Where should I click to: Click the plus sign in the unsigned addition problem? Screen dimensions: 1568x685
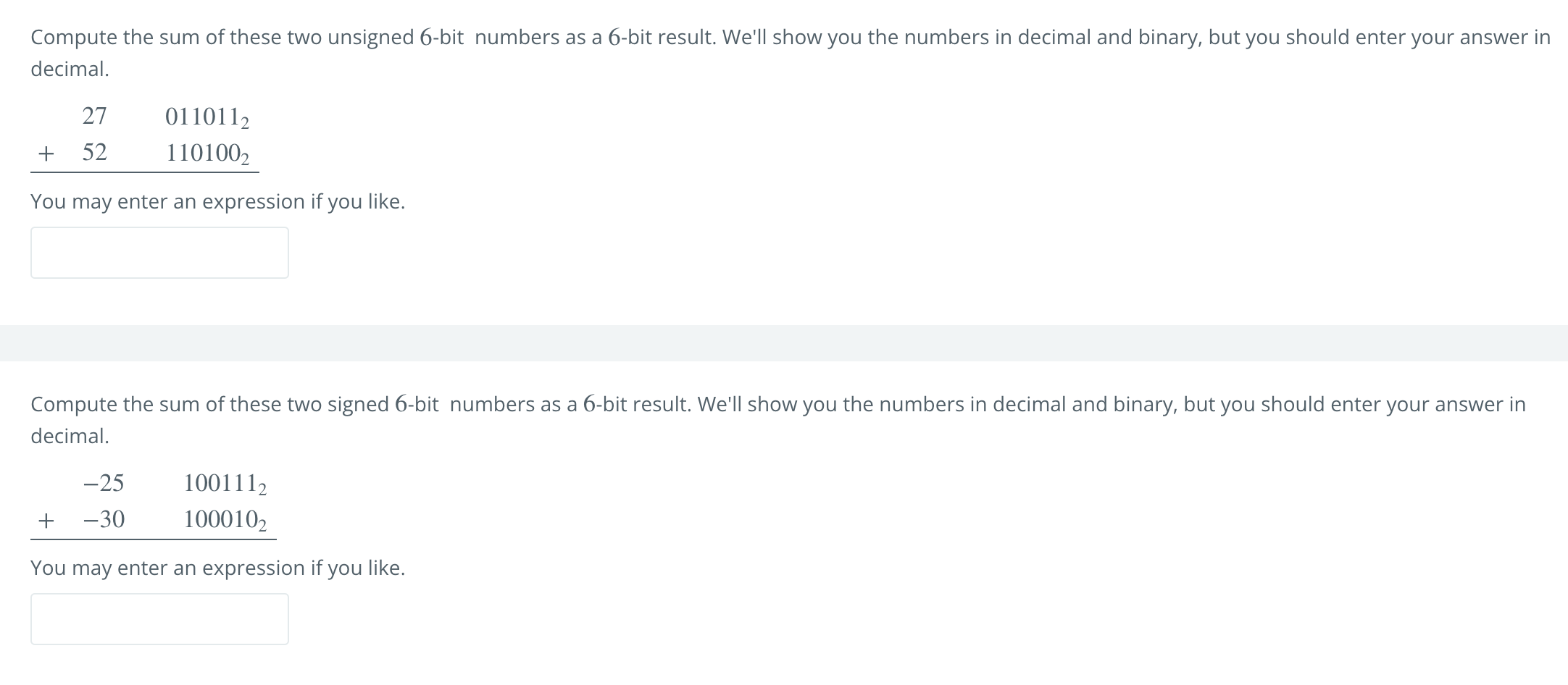point(46,153)
